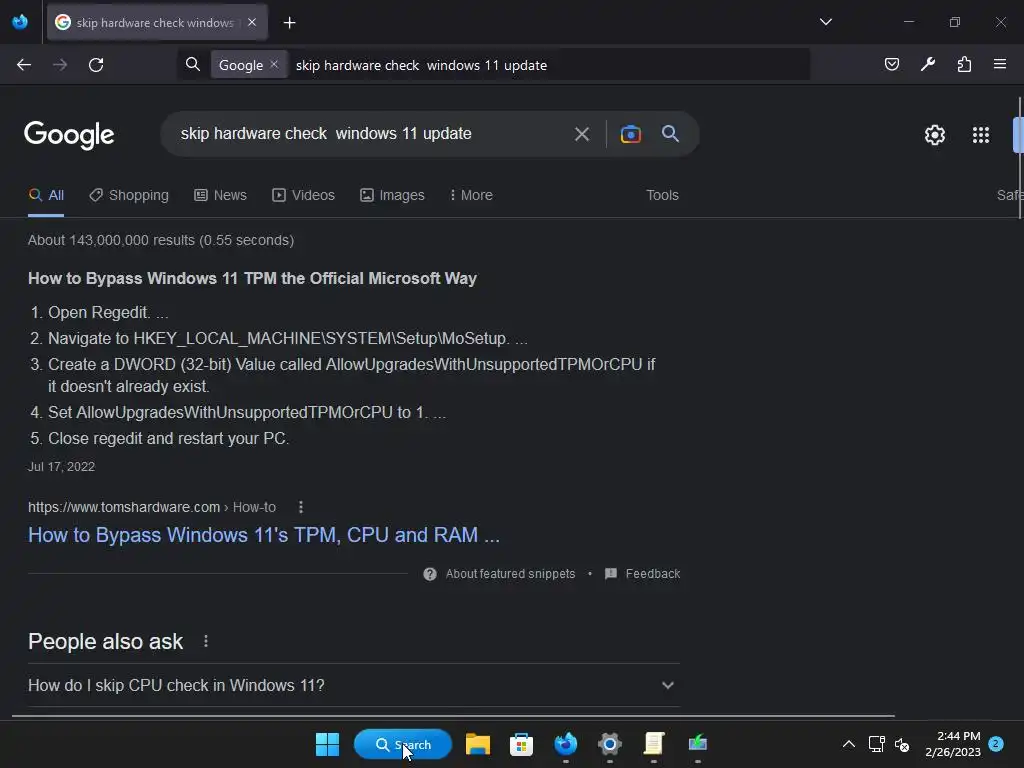Click the URL bar text field
Image resolution: width=1024 pixels, height=768 pixels.
pyautogui.click(x=549, y=65)
